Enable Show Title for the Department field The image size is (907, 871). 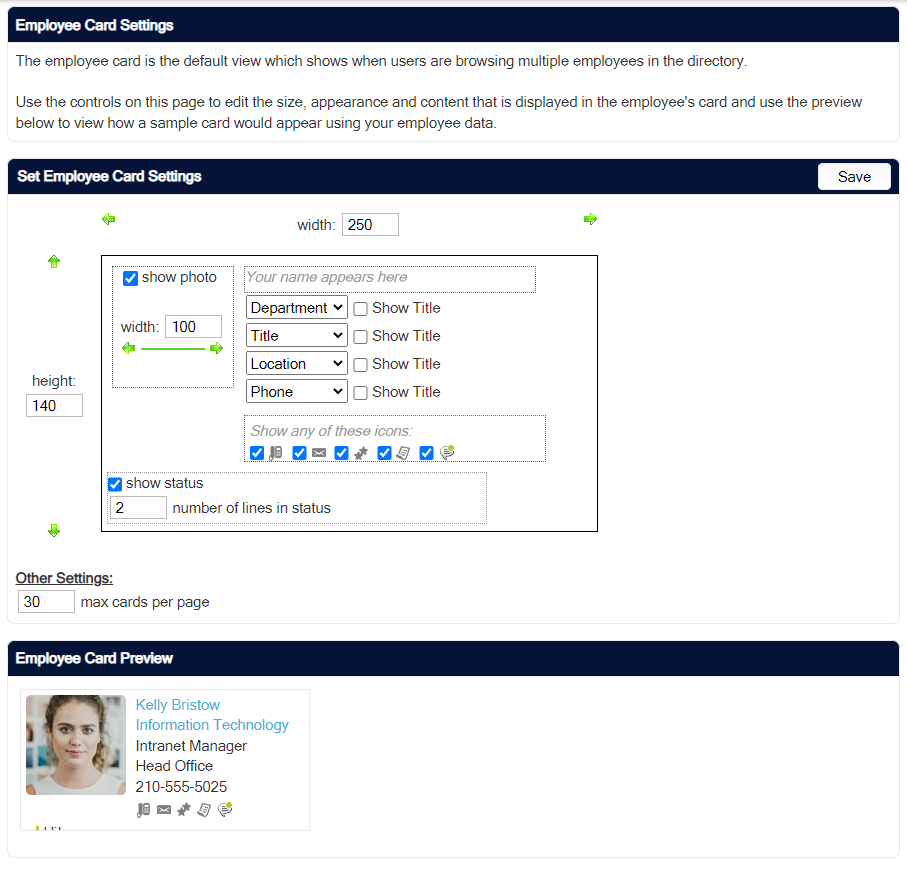coord(360,309)
